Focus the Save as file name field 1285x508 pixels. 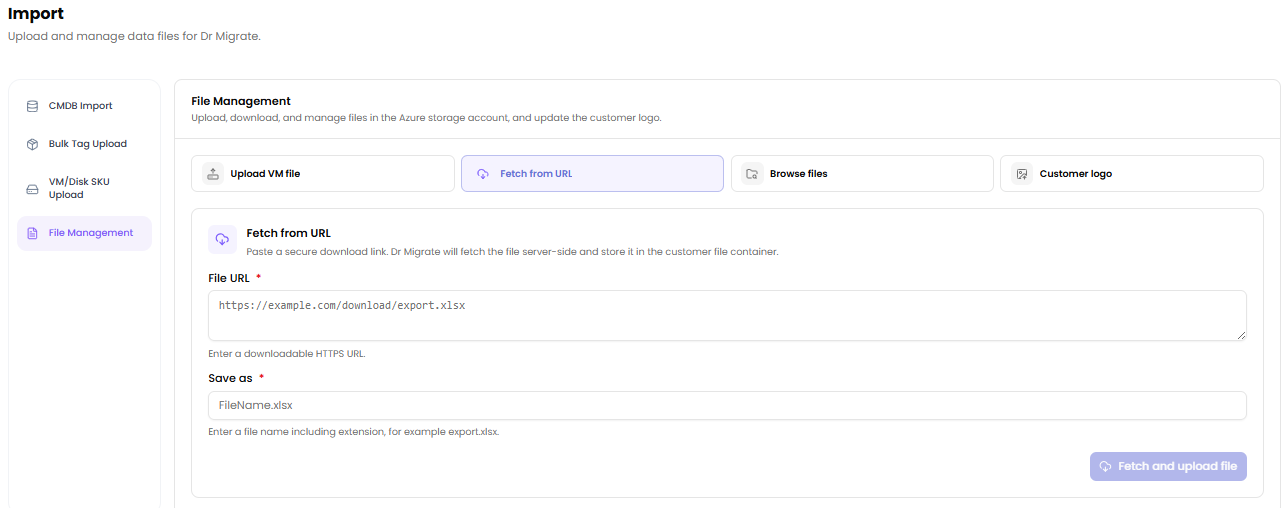coord(727,405)
